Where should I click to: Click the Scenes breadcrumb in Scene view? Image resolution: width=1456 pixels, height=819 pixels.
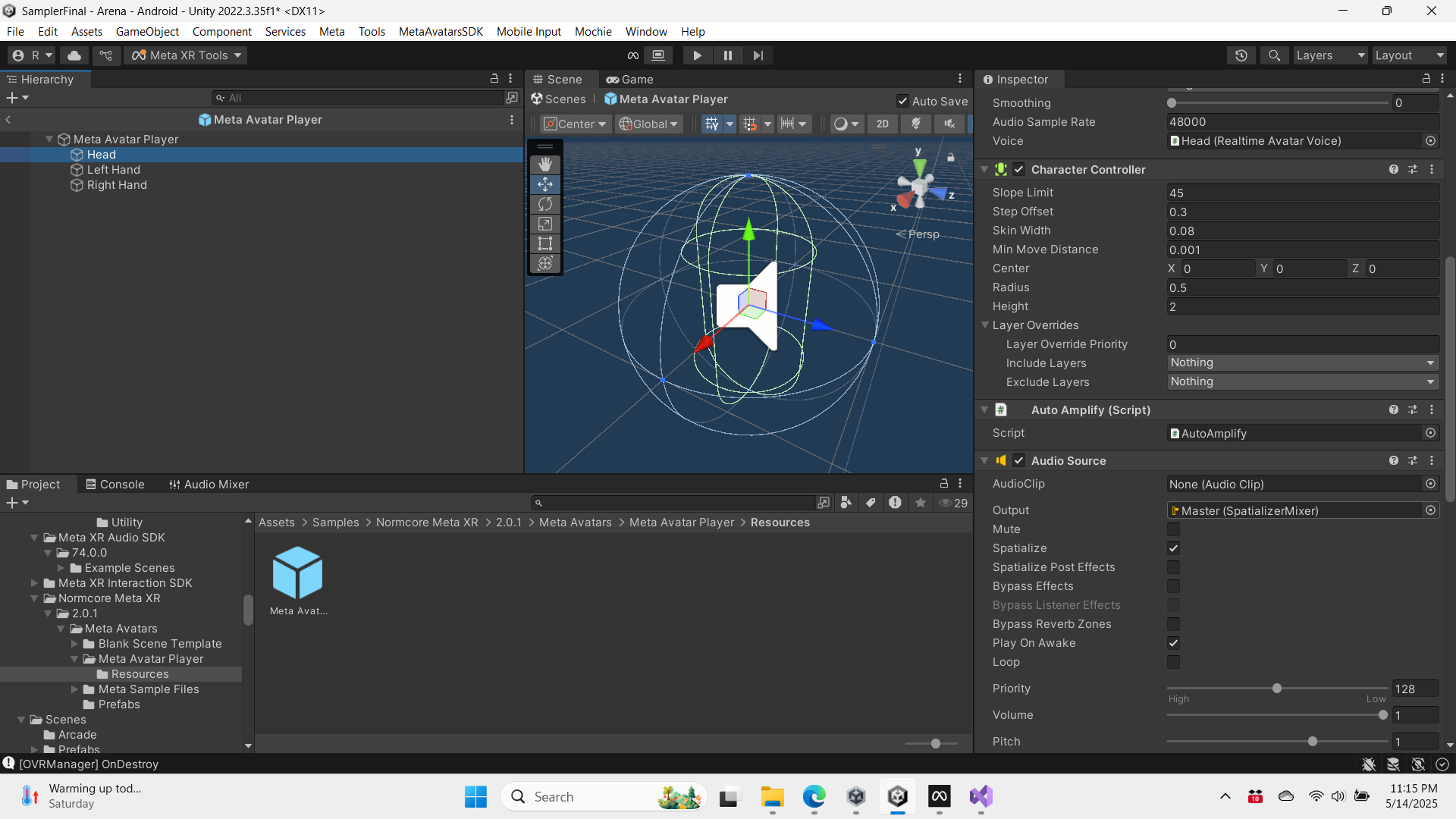(558, 99)
